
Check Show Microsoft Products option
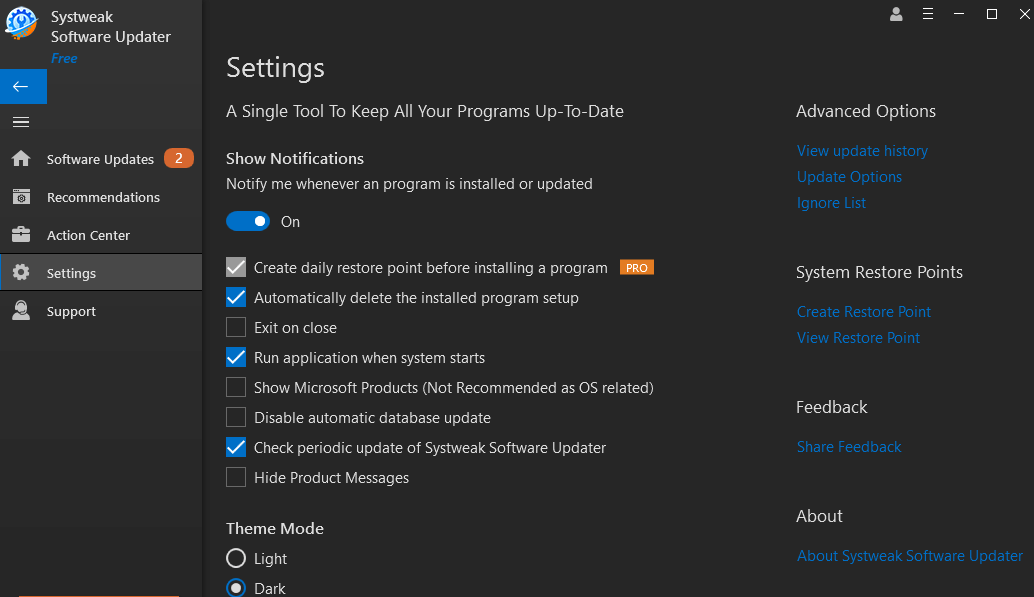pos(236,387)
